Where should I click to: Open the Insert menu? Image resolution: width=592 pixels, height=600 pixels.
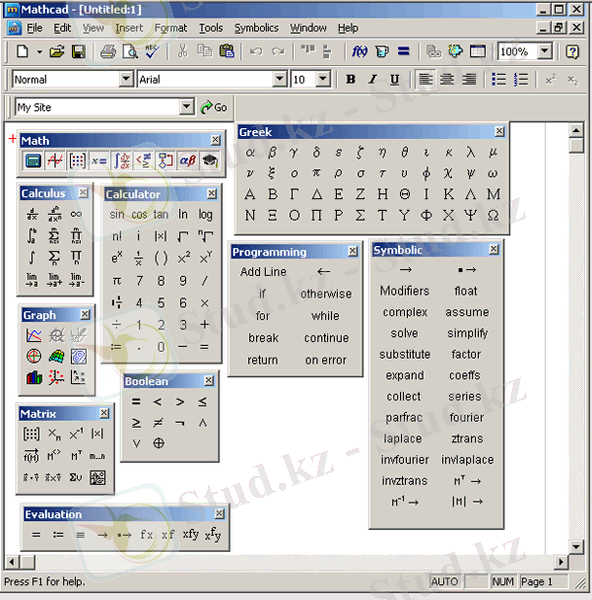coord(129,28)
